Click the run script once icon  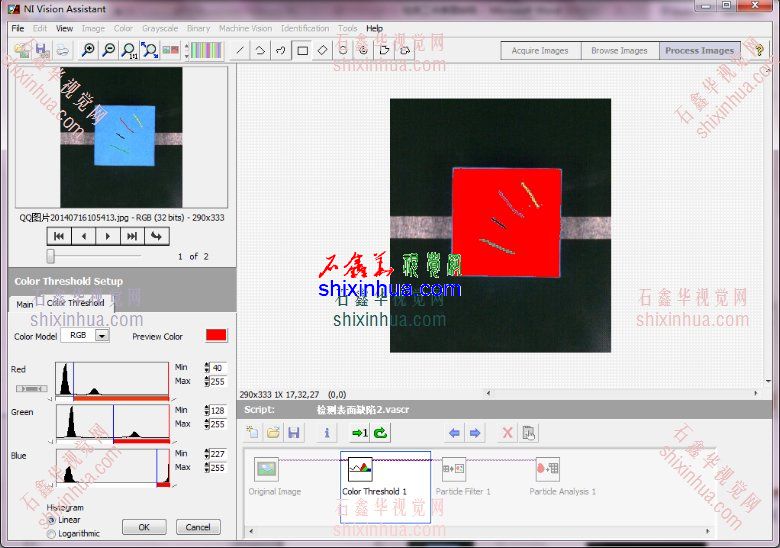[x=359, y=433]
